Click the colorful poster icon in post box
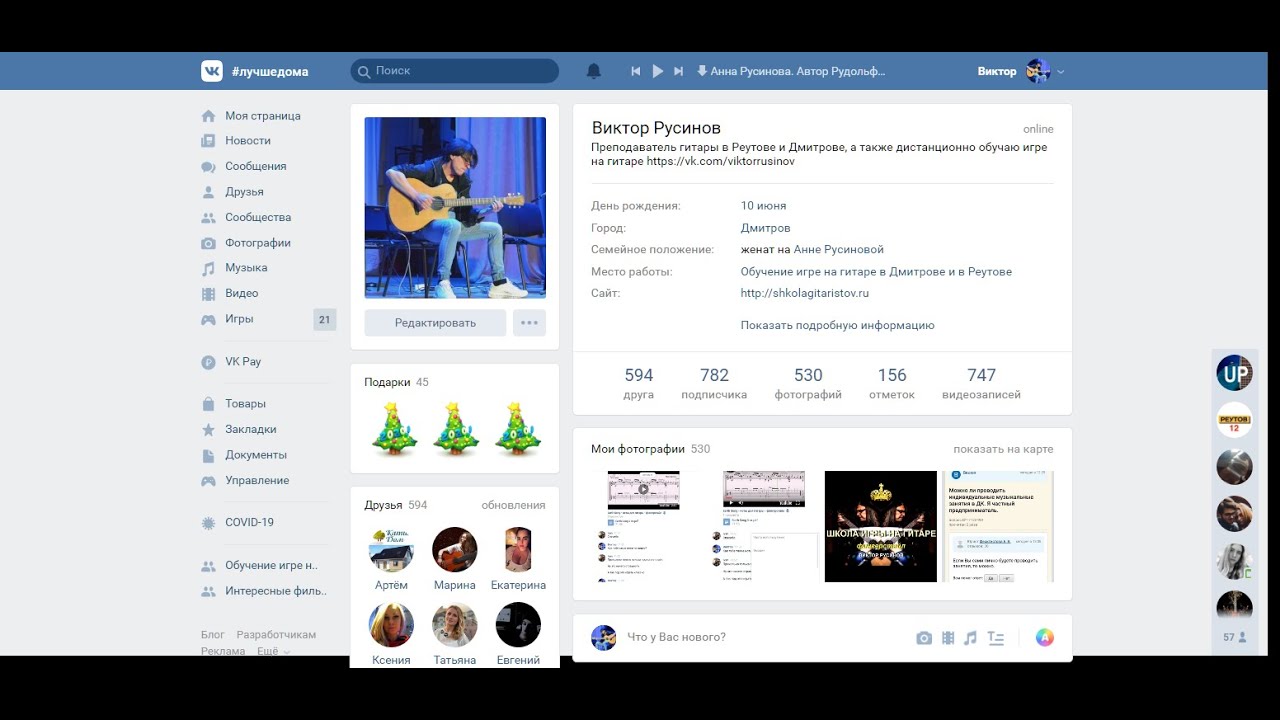1280x720 pixels. [x=1045, y=638]
